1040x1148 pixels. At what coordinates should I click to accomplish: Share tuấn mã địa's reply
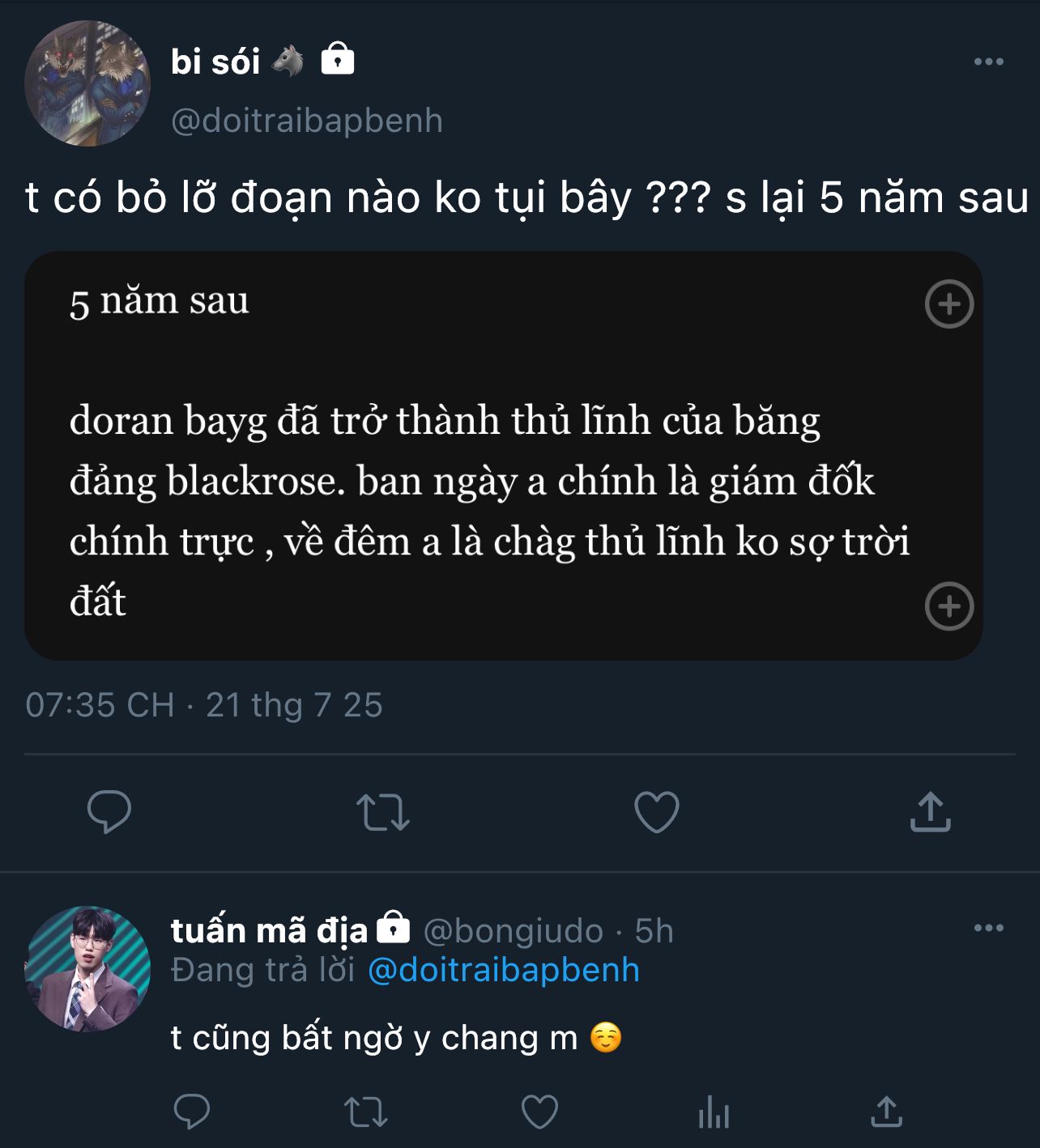pos(887,1112)
